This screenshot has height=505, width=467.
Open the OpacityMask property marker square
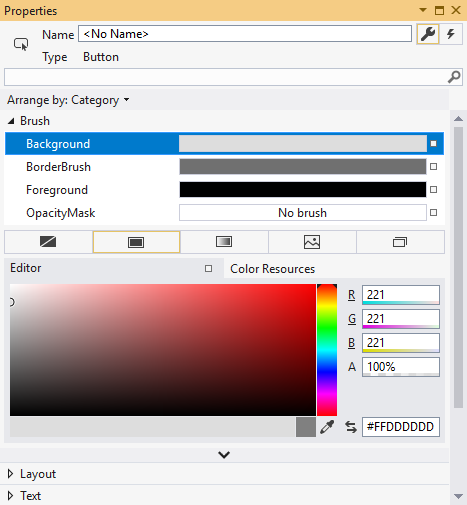433,213
